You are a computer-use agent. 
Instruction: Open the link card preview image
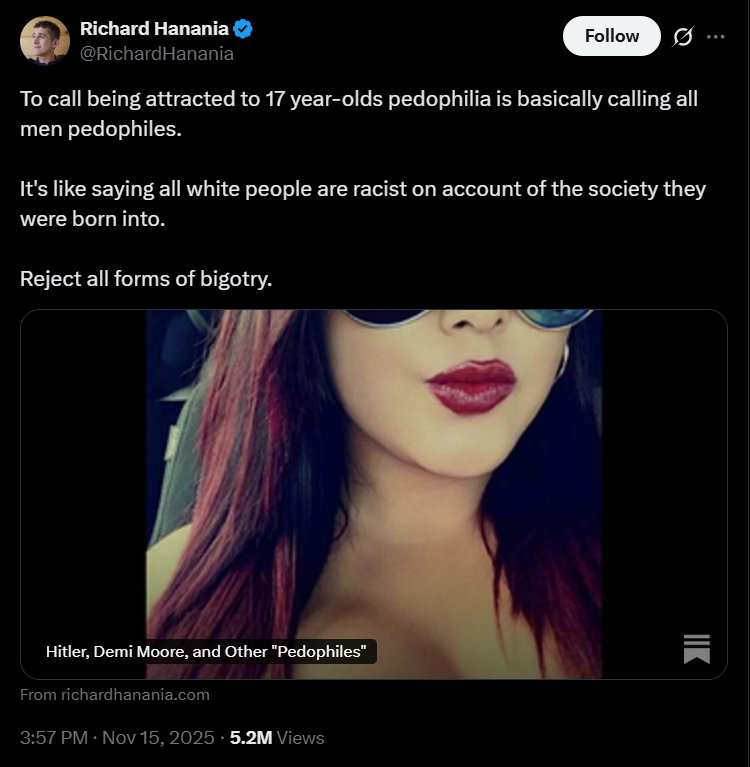[374, 494]
